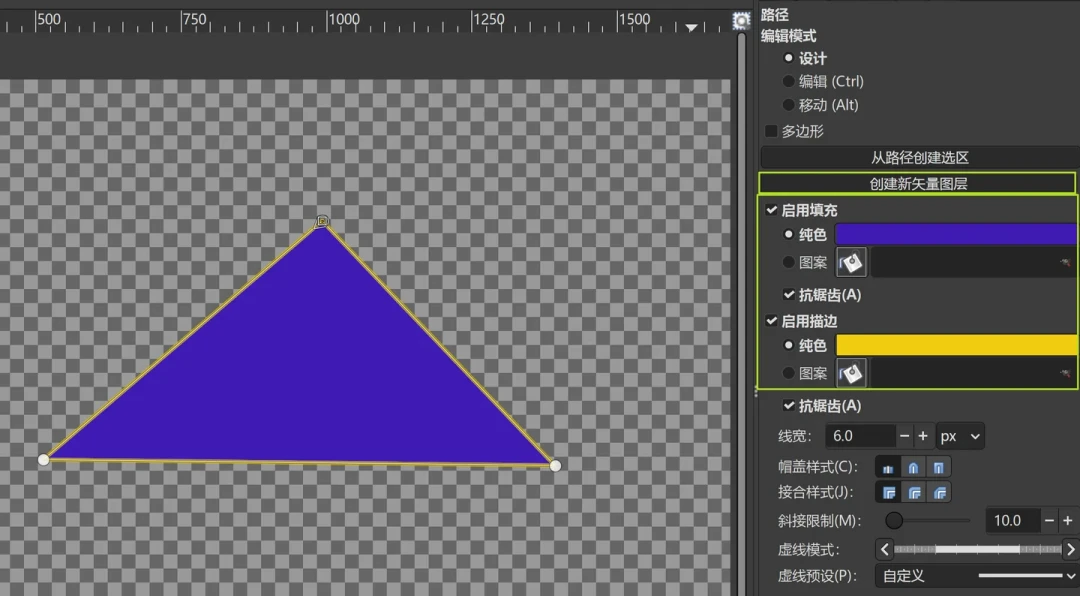Screen dimensions: 1080x596
Task: Select 编辑 (Ctrl) edit mode
Action: (x=823, y=81)
